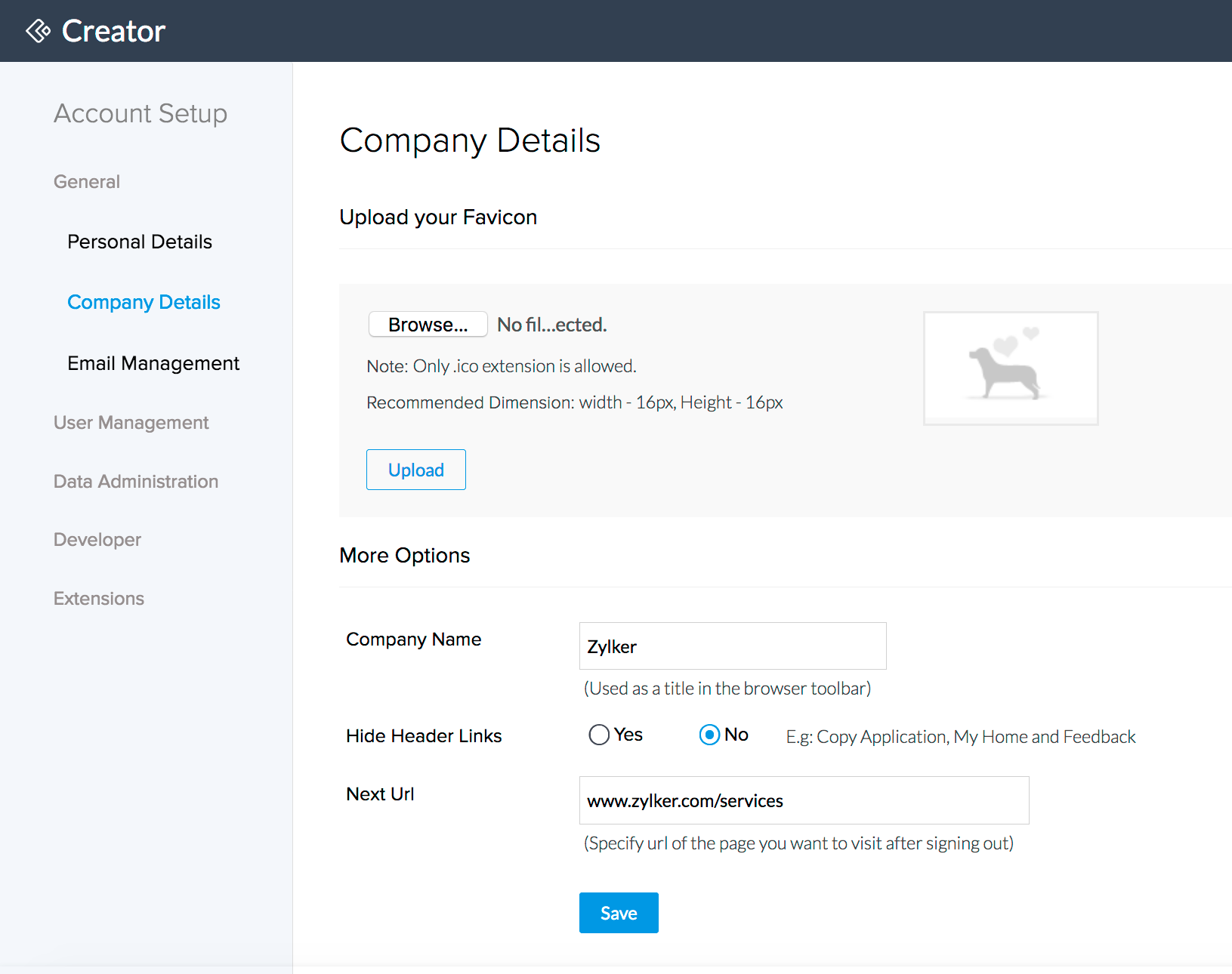Click Browse to choose favicon file
Viewport: 1232px width, 974px height.
[x=428, y=325]
